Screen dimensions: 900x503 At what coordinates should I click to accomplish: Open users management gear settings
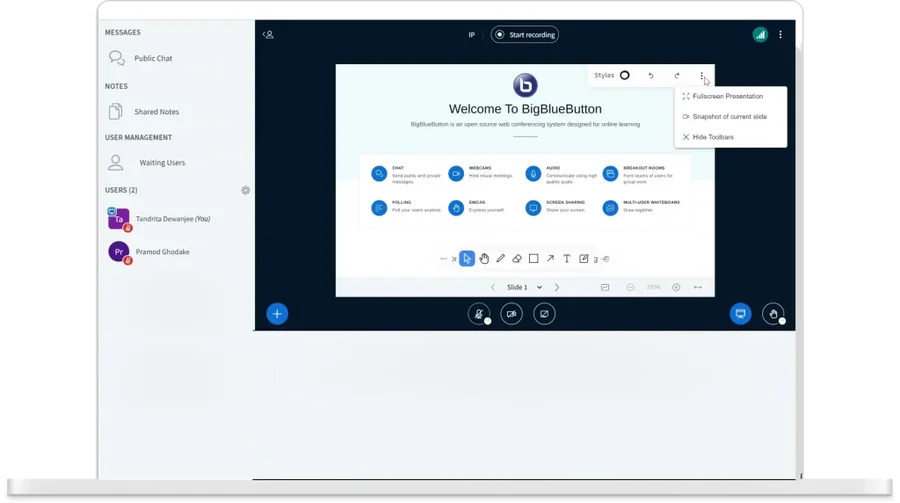click(246, 191)
